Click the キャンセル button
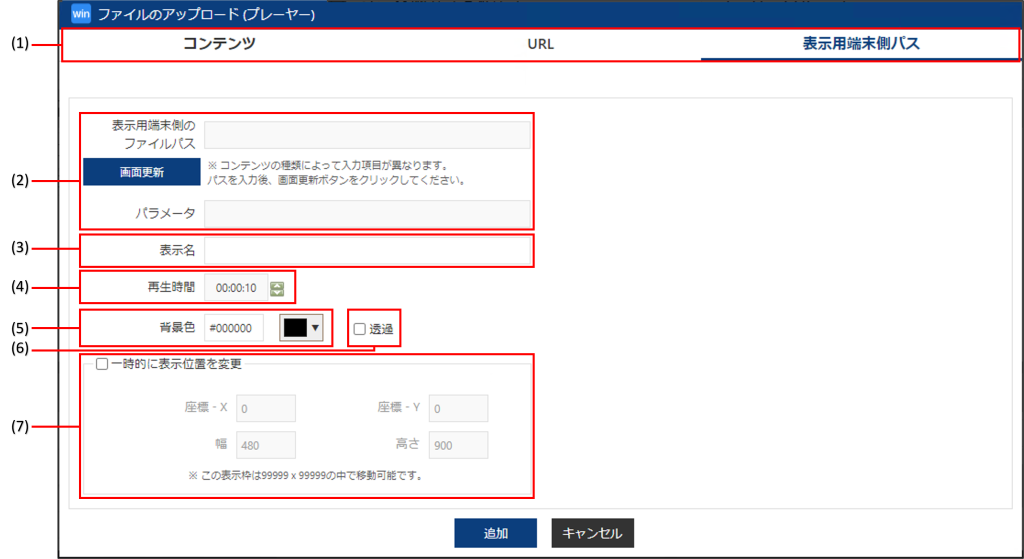Screen dimensions: 1024x559 [592, 534]
